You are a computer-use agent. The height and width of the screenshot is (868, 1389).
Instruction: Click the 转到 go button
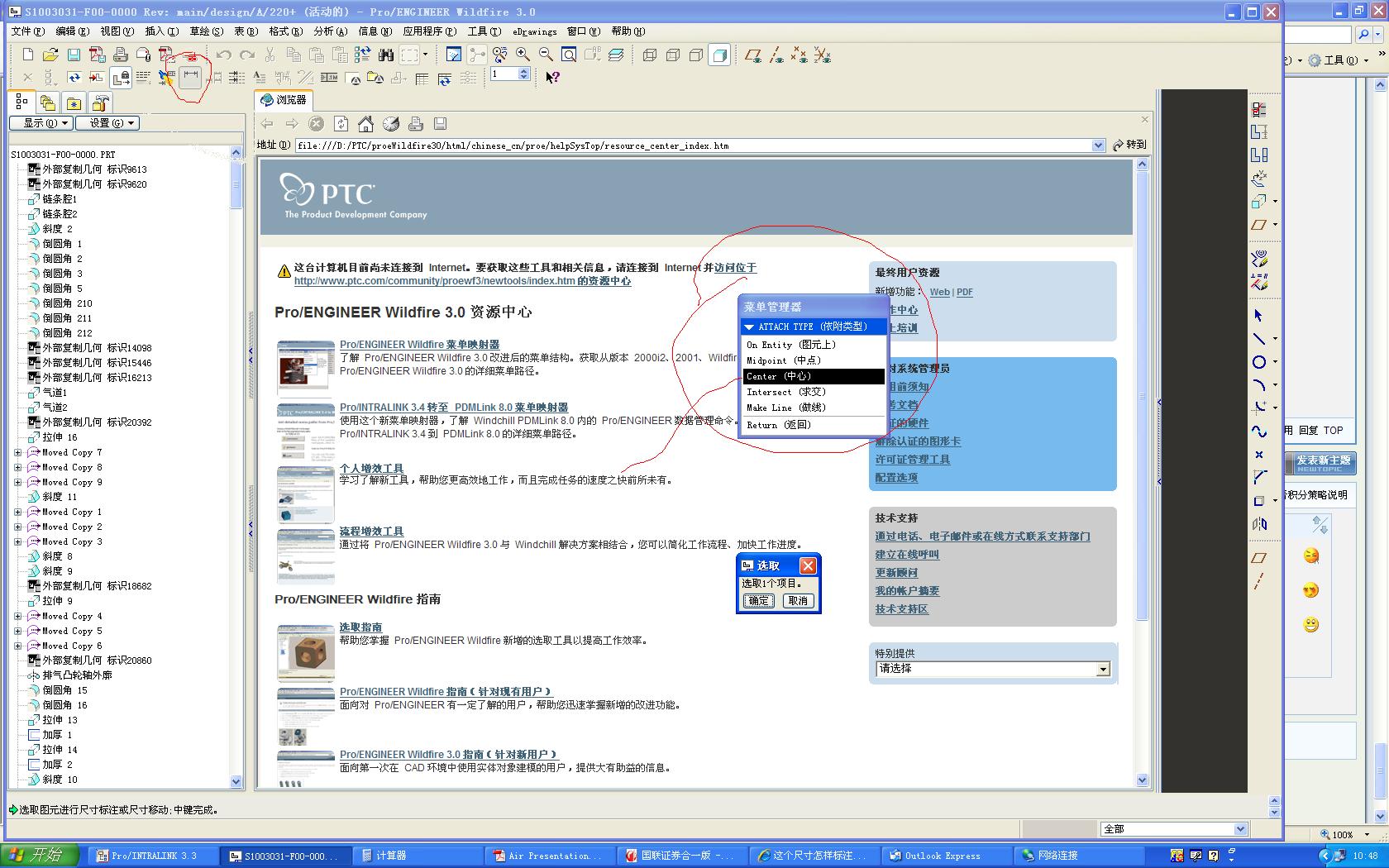(x=1129, y=145)
